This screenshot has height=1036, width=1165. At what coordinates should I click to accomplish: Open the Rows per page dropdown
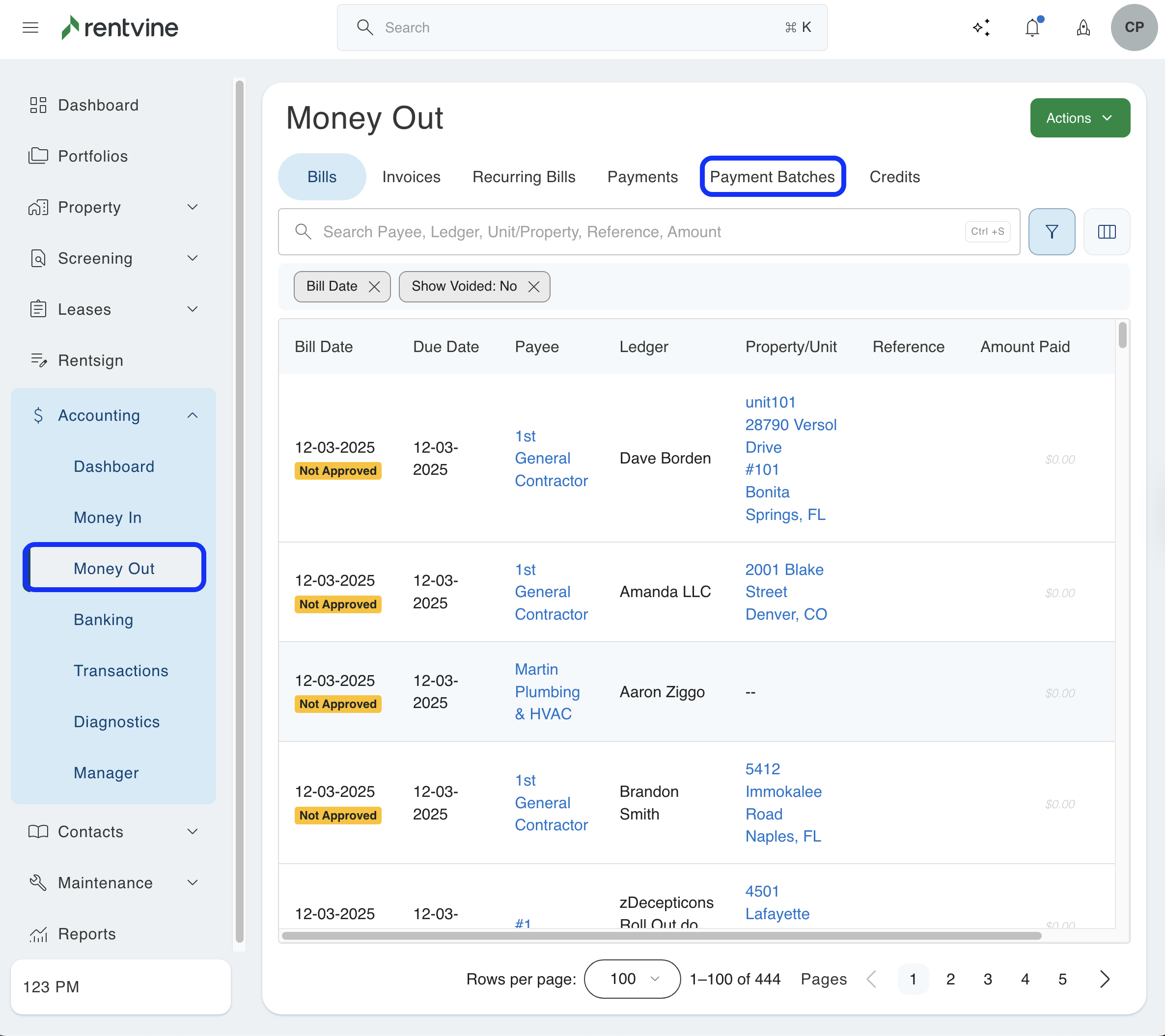pyautogui.click(x=632, y=979)
